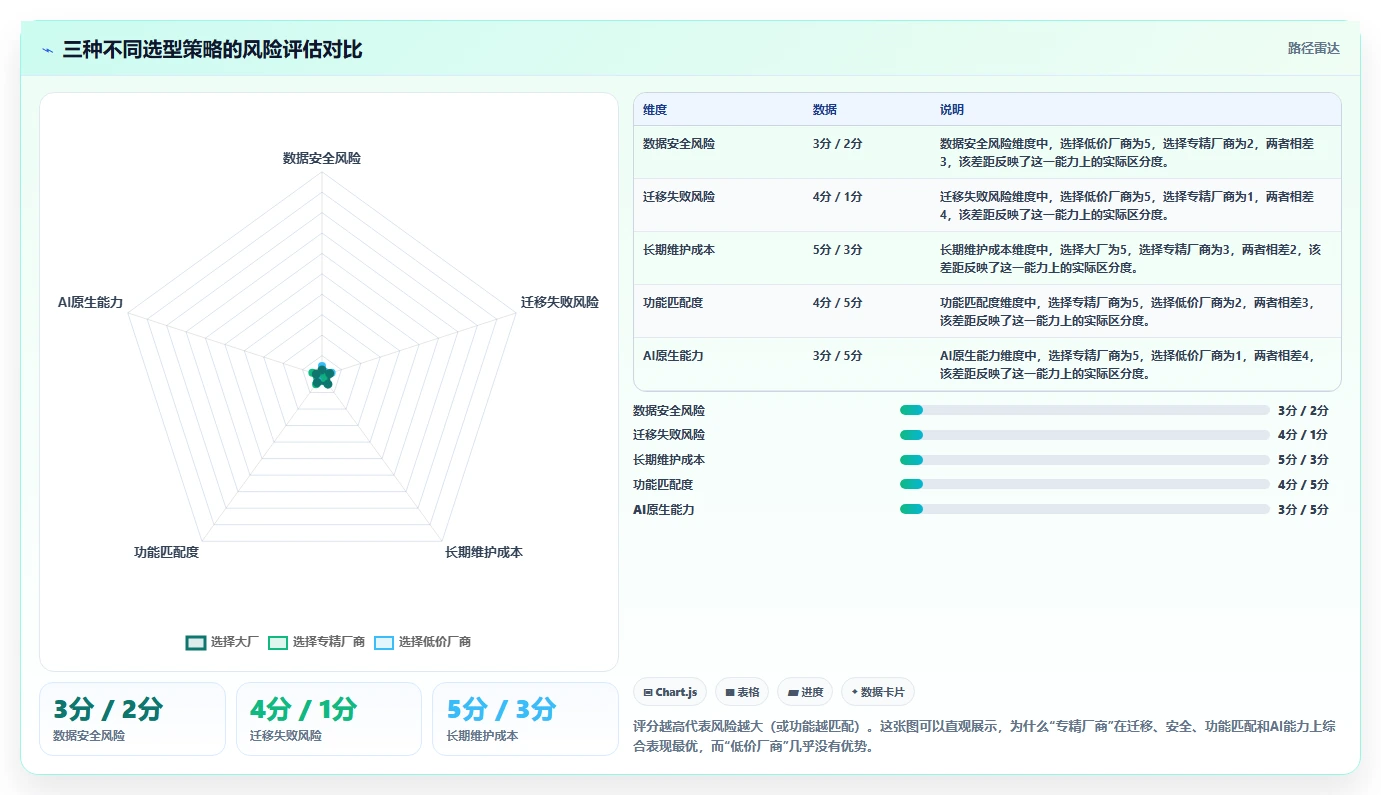Click 功能匹配度 label in progress list

click(x=663, y=484)
